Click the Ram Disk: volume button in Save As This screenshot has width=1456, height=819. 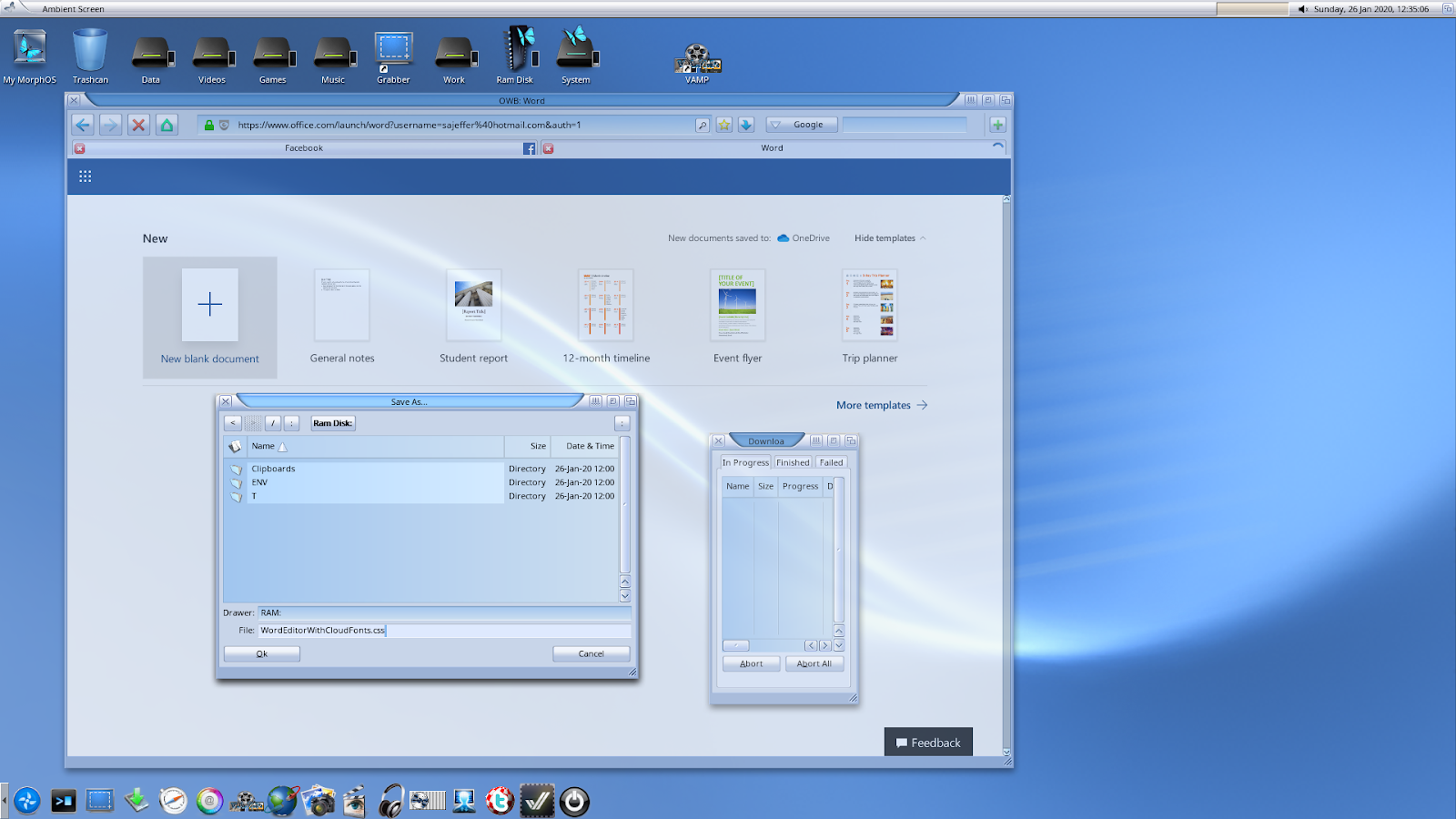pyautogui.click(x=333, y=423)
